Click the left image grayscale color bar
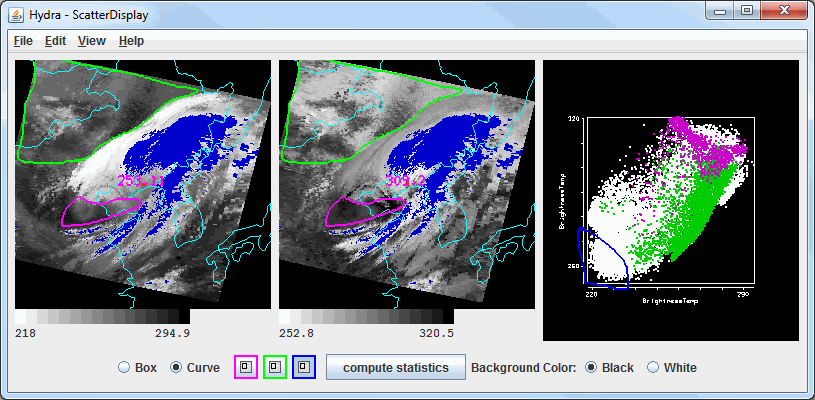 tap(102, 317)
